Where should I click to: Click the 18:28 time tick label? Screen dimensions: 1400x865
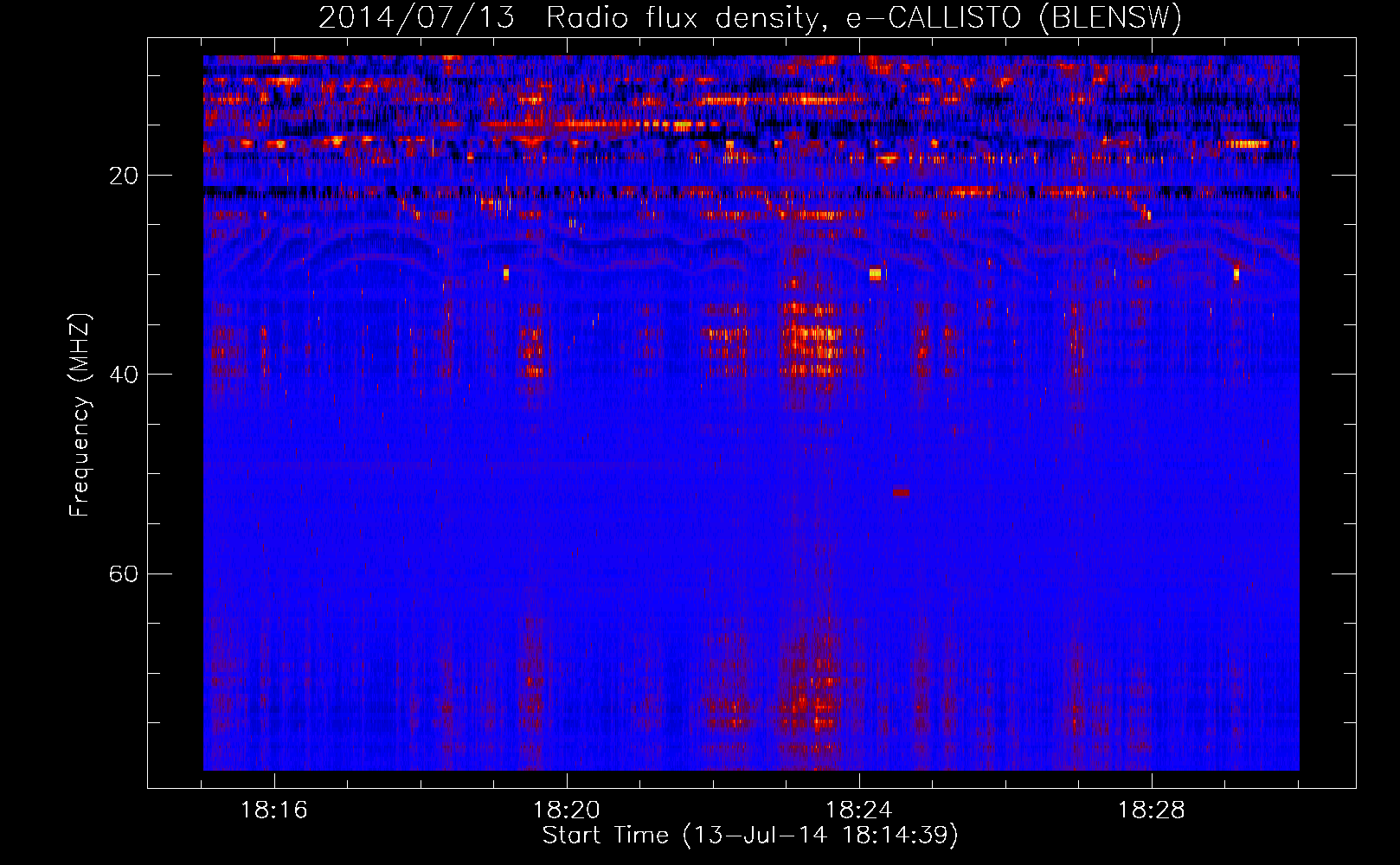[x=1152, y=811]
